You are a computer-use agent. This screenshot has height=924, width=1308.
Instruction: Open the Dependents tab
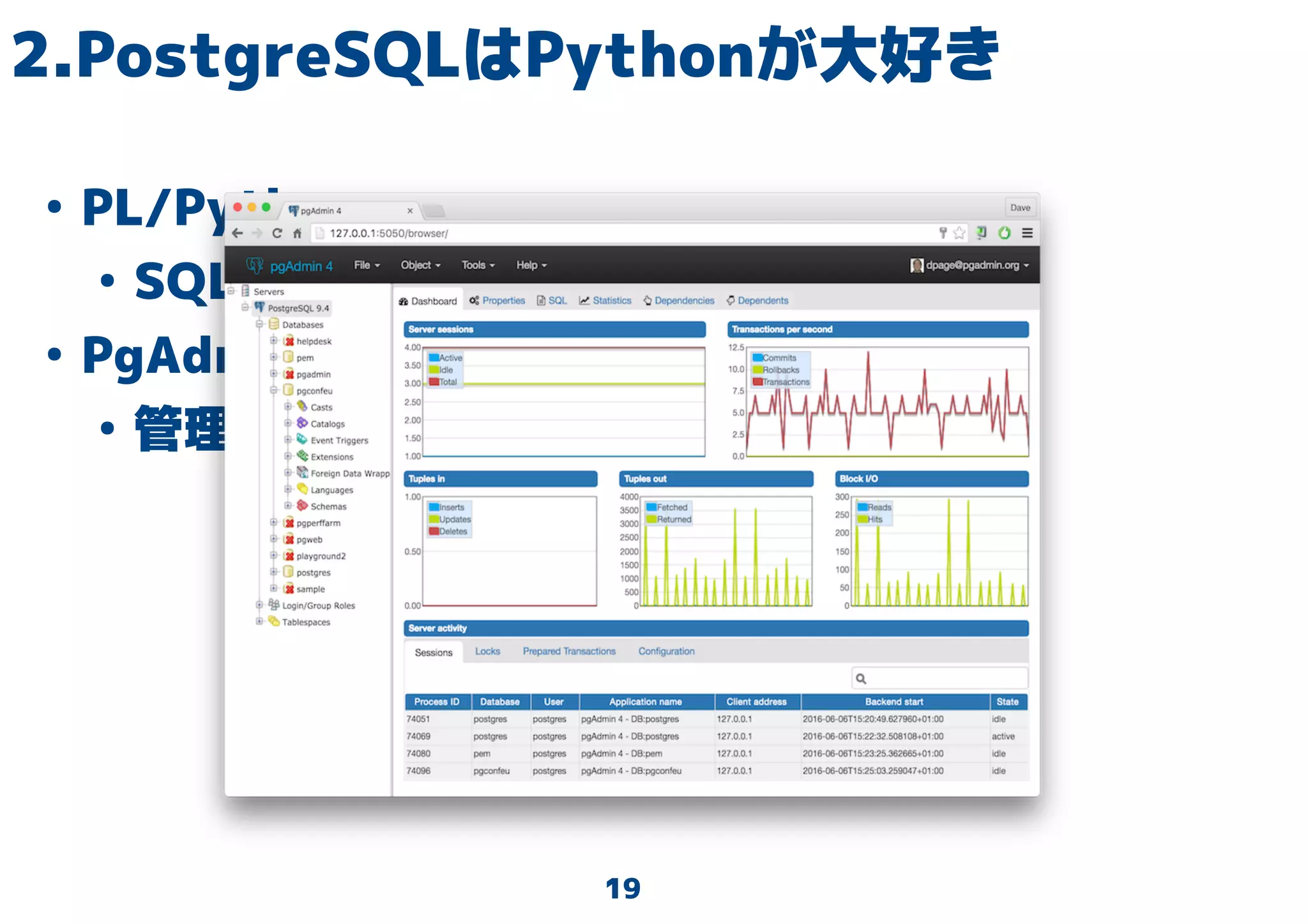(757, 300)
